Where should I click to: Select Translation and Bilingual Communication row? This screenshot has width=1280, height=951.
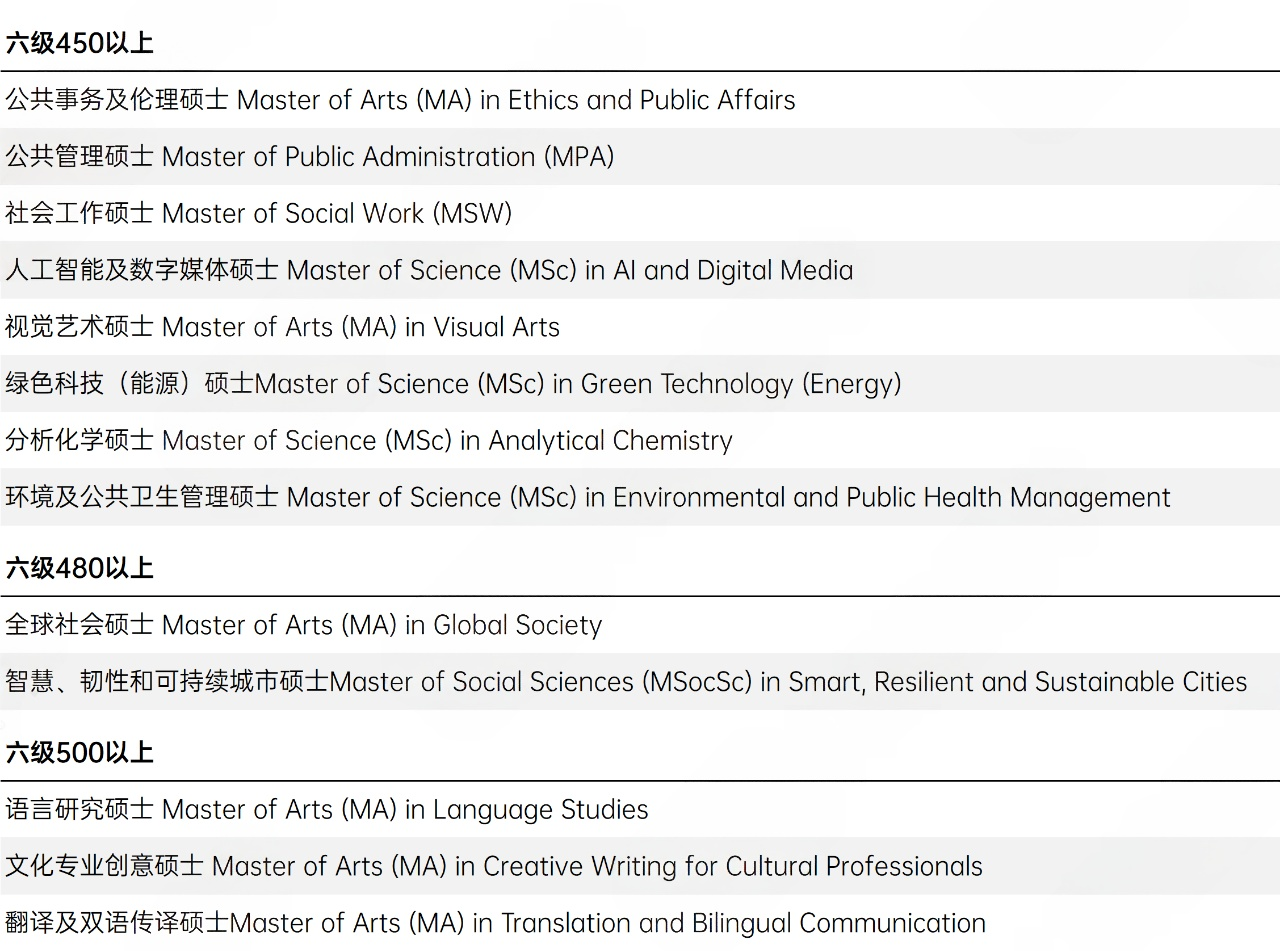click(x=495, y=923)
